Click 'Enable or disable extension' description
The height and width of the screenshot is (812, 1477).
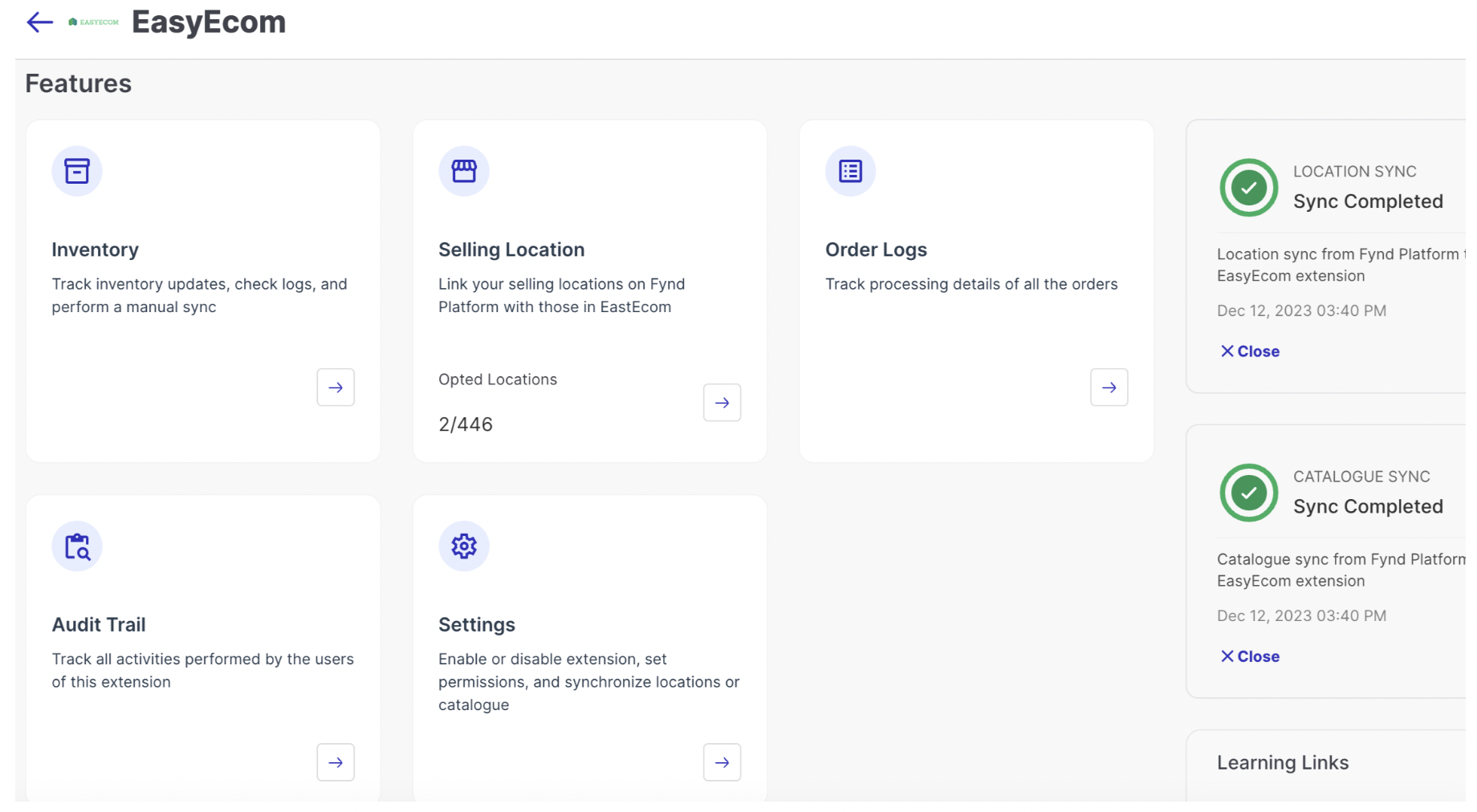tap(588, 682)
